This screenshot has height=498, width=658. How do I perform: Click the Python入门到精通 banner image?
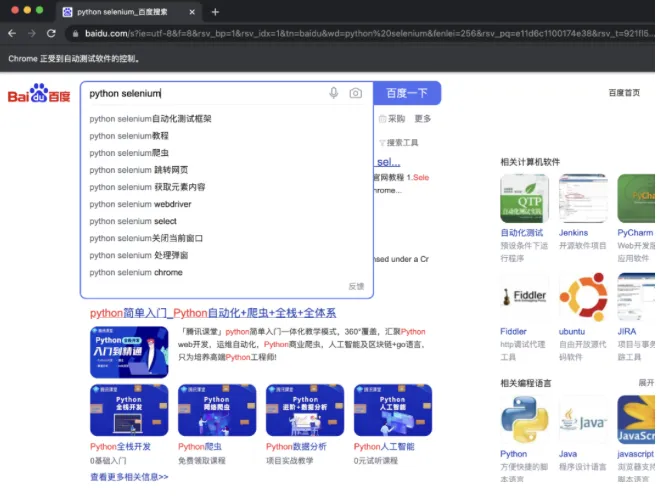coord(129,352)
